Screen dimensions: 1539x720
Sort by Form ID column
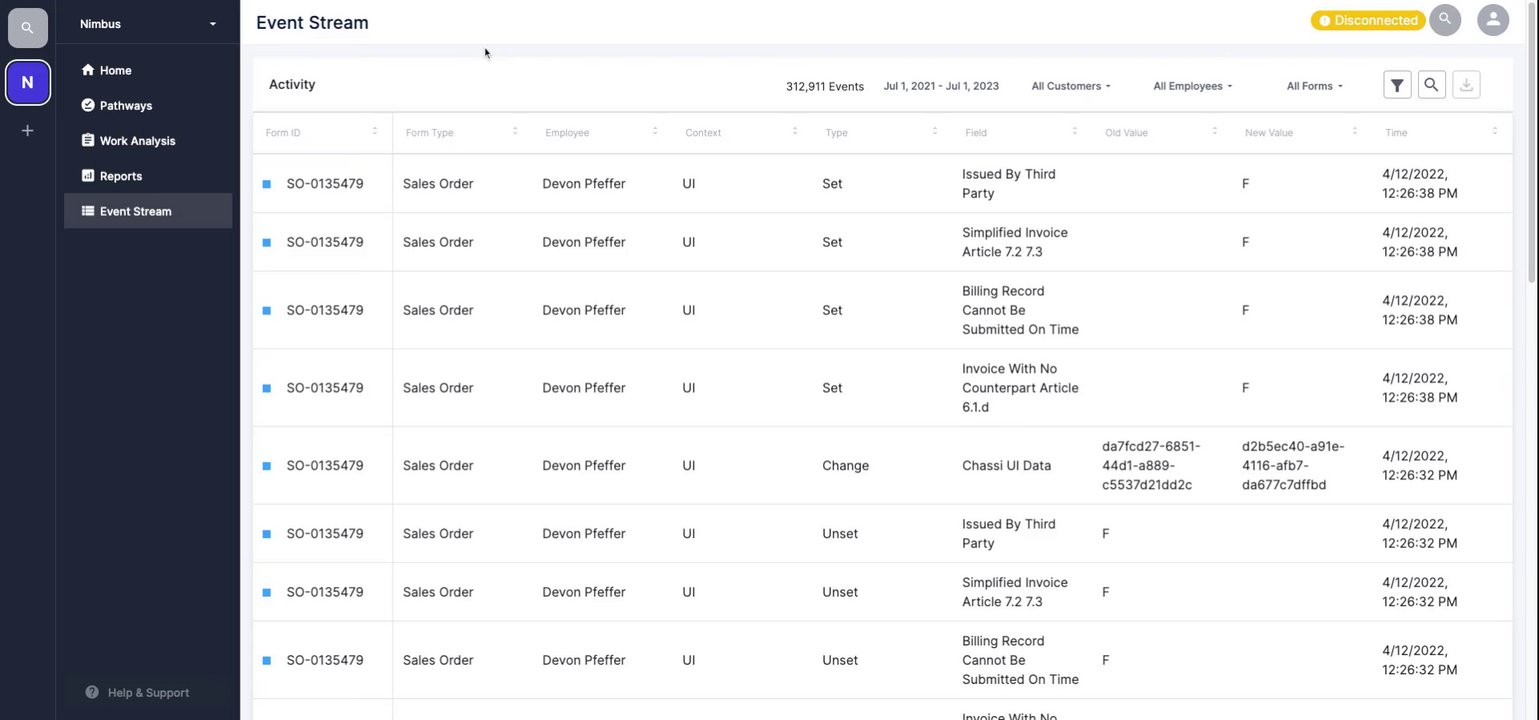pos(374,132)
